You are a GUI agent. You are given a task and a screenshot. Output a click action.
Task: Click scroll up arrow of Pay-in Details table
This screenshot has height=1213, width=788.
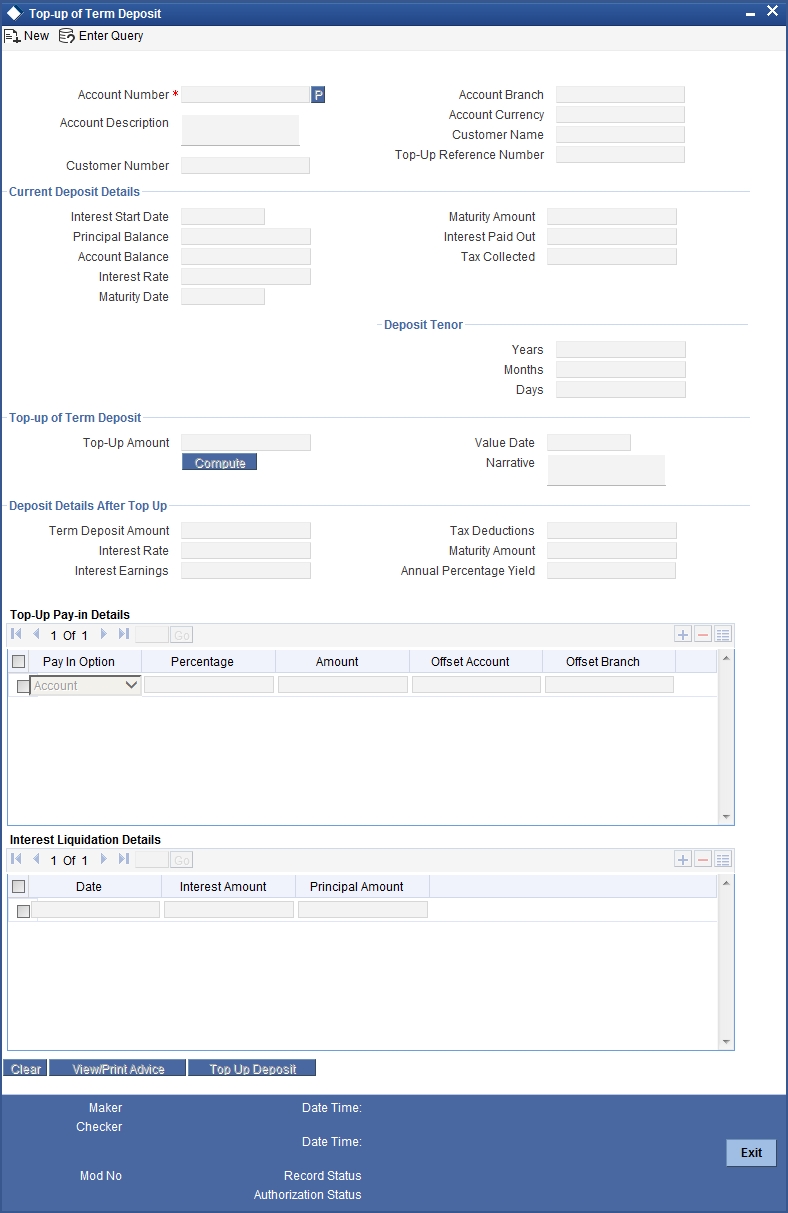pyautogui.click(x=727, y=657)
